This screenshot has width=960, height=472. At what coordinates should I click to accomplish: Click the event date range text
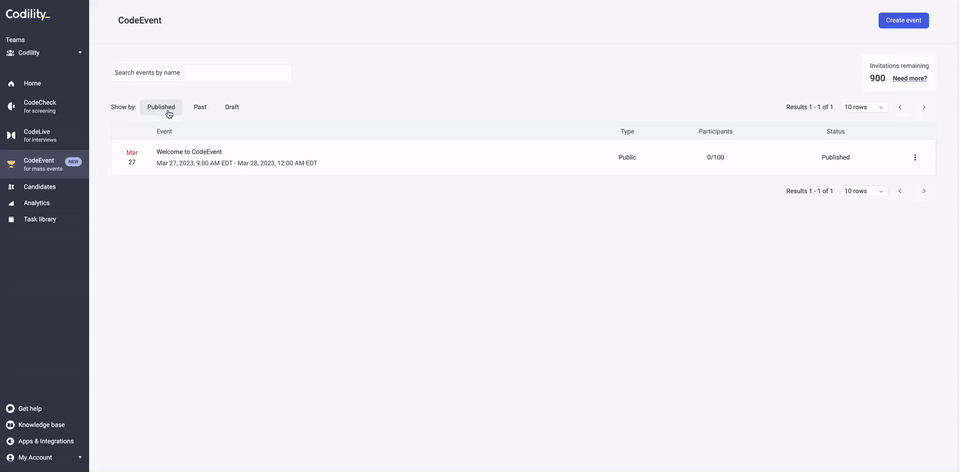point(237,163)
